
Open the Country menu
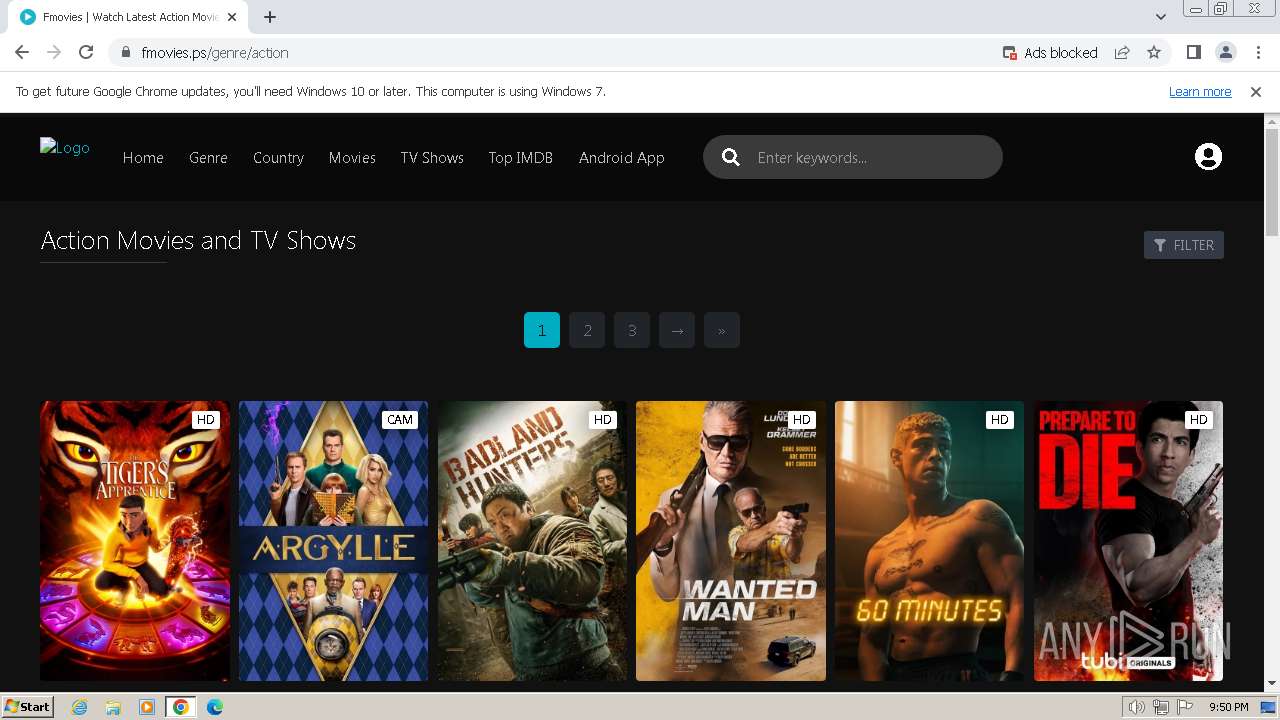(278, 157)
